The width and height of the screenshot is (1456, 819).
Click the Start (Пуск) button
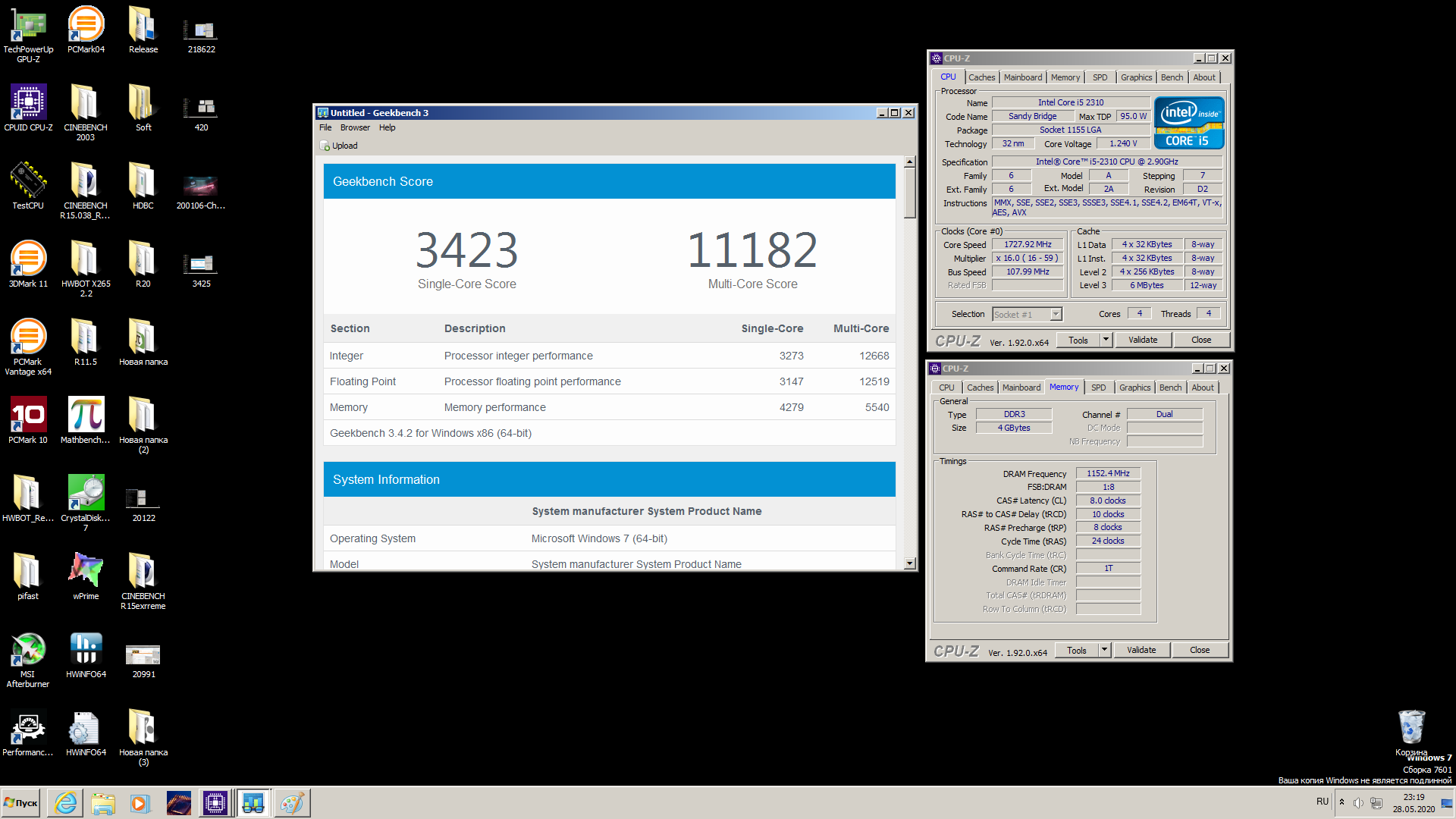21,803
